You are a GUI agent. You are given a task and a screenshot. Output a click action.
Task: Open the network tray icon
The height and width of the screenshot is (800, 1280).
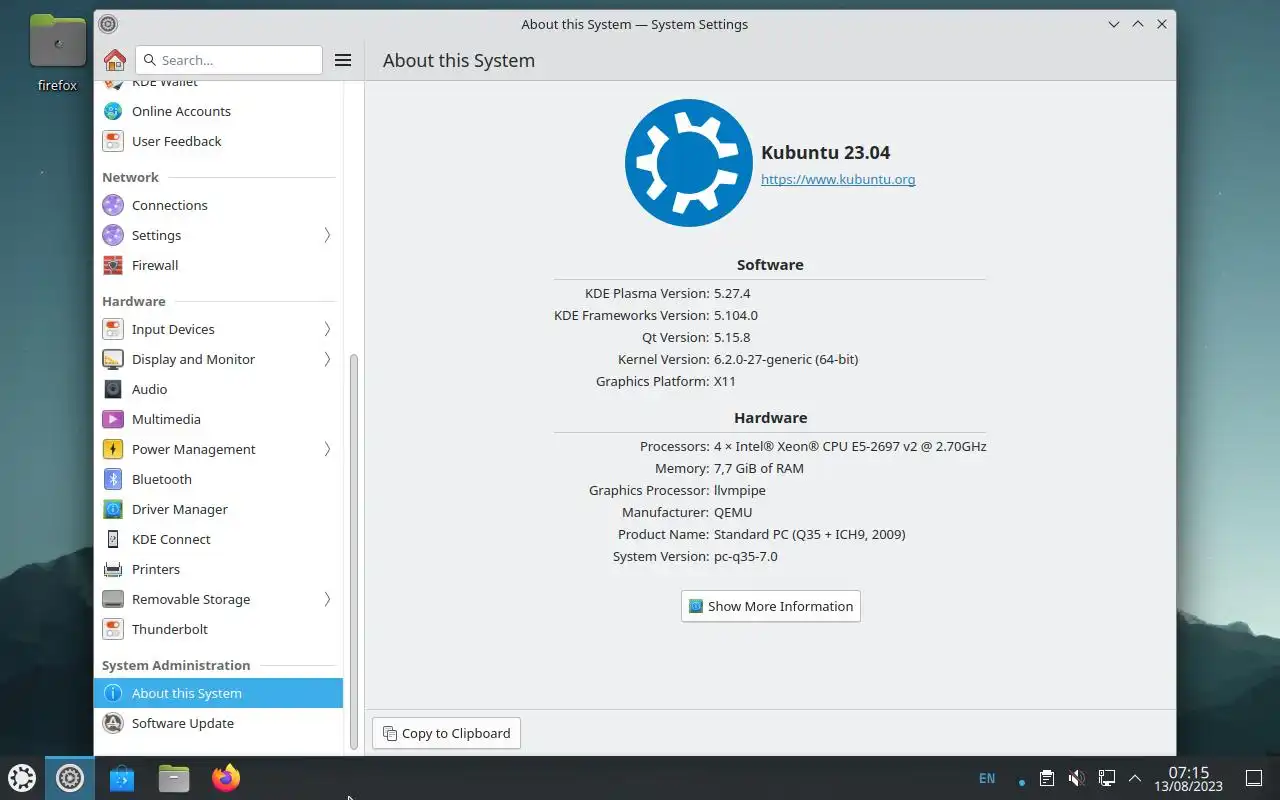[1107, 778]
